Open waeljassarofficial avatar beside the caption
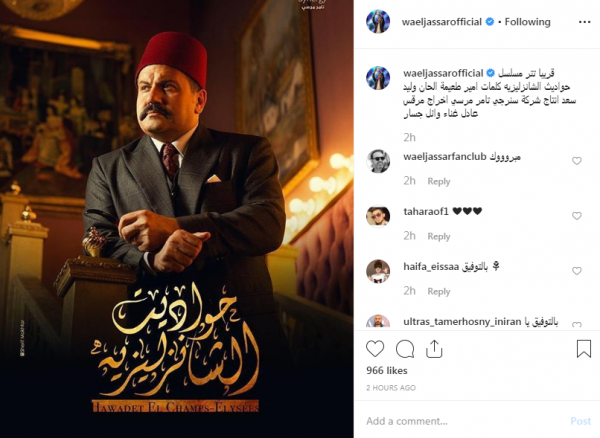The width and height of the screenshot is (600, 438). click(378, 78)
